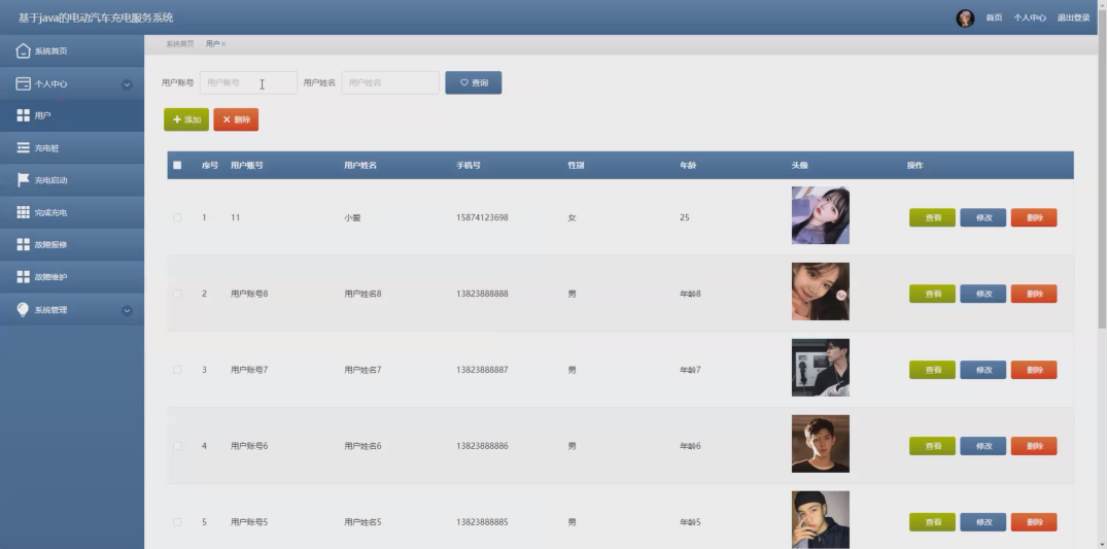The width and height of the screenshot is (1108, 549).
Task: Click the 用户姓名7 cell
Action: (363, 370)
